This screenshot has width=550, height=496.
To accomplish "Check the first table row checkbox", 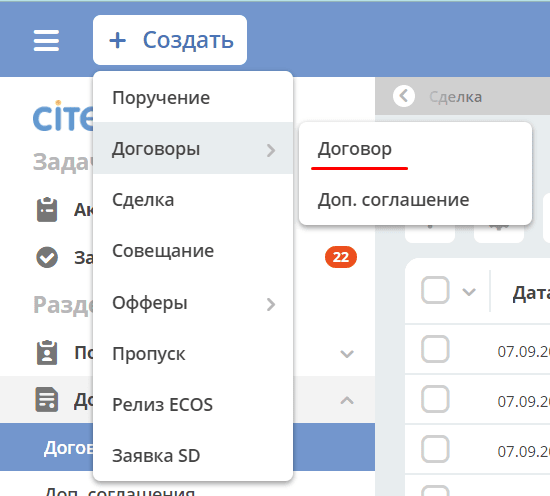I will coord(435,349).
